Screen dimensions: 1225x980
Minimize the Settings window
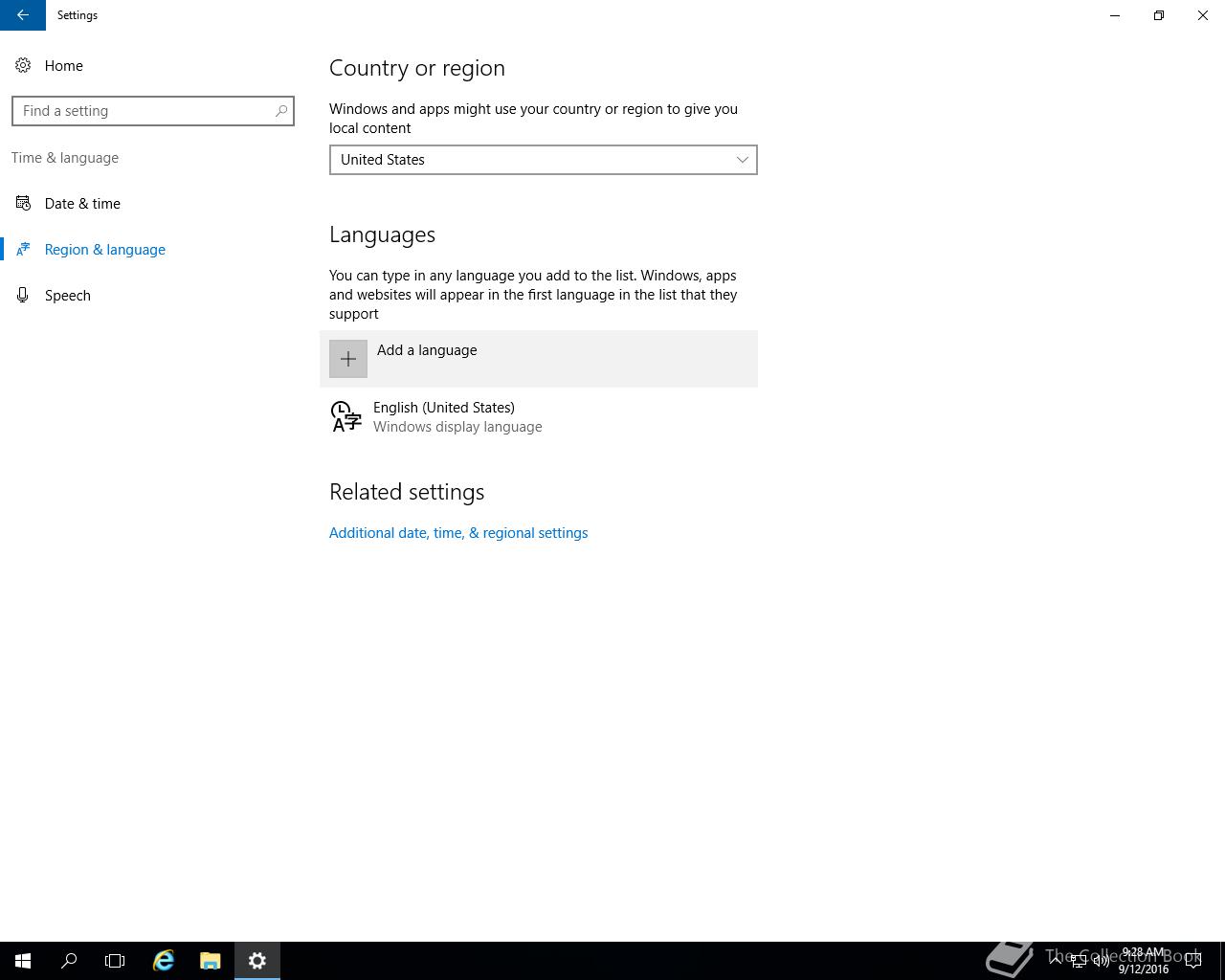tap(1115, 15)
